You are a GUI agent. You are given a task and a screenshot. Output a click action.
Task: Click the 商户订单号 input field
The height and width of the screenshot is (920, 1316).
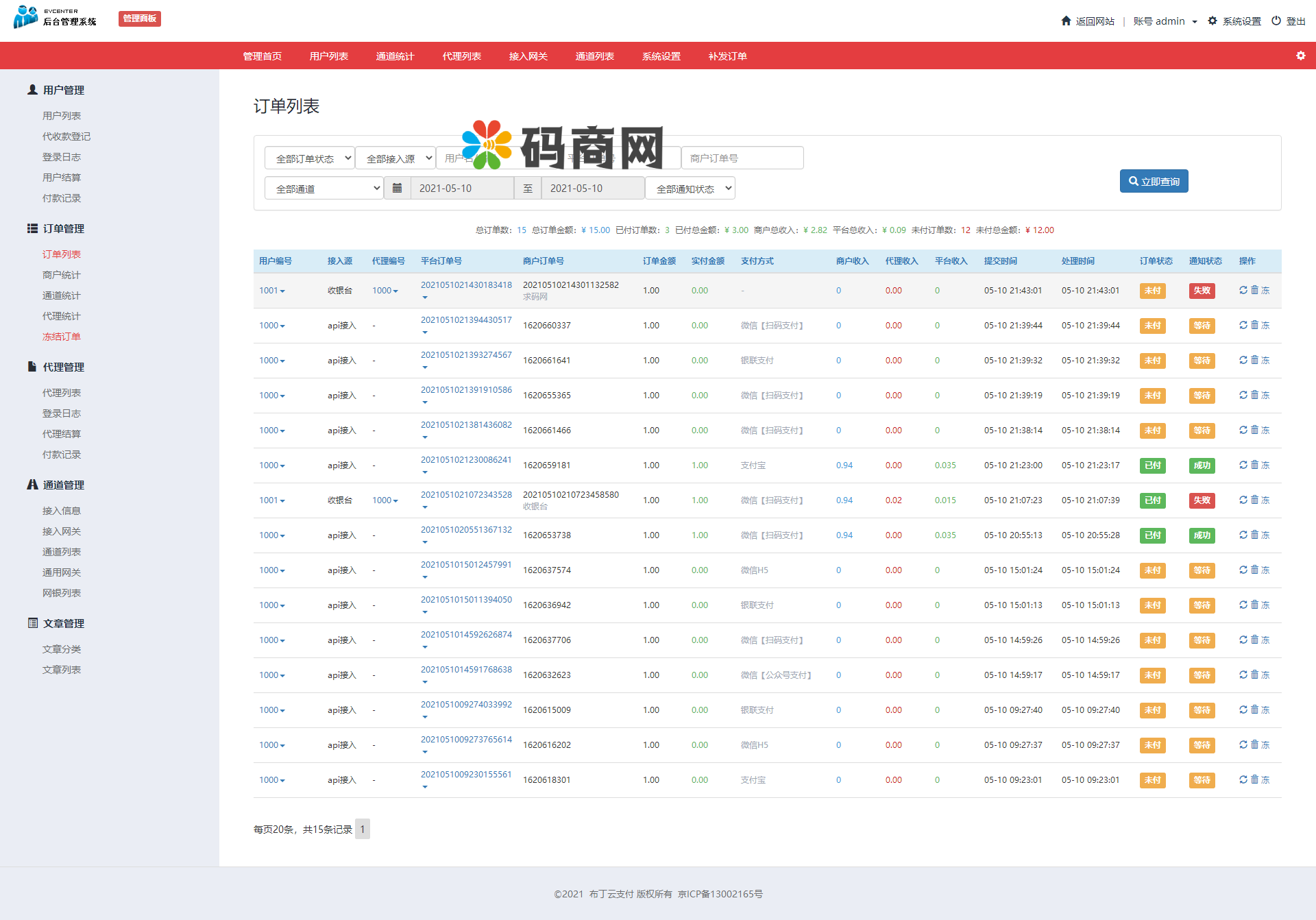click(x=742, y=158)
